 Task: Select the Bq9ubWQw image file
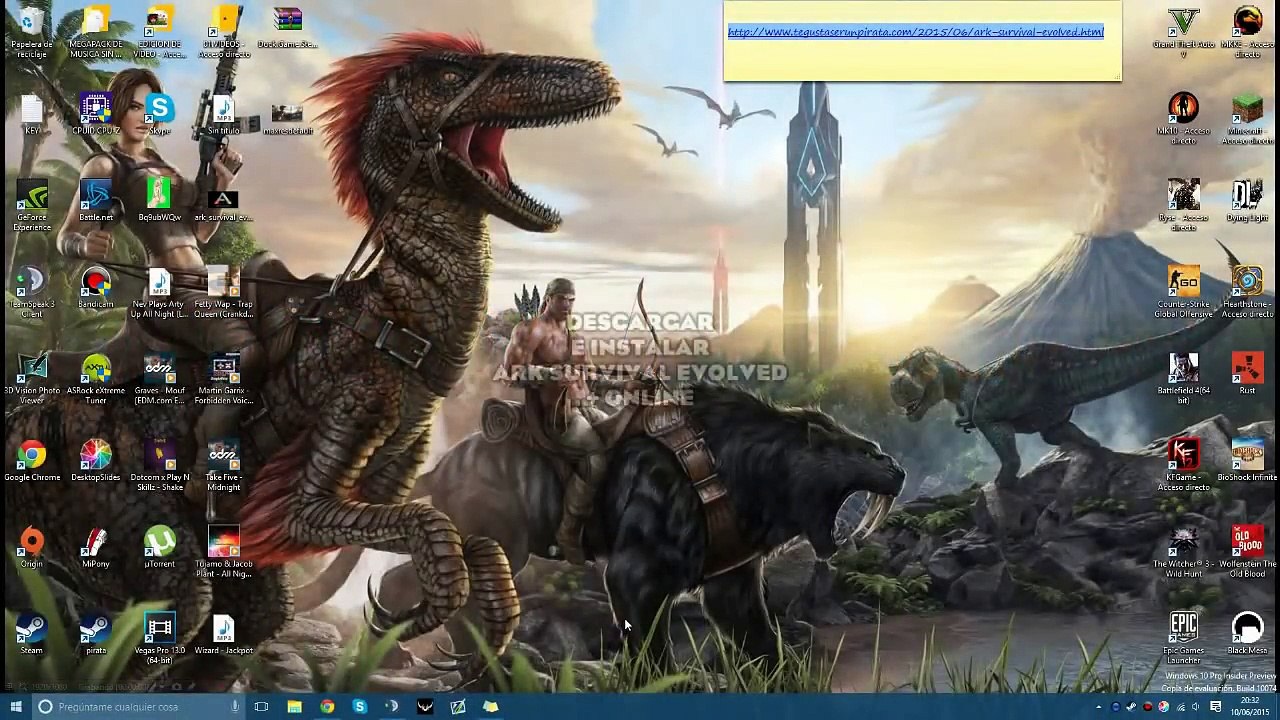[x=159, y=201]
